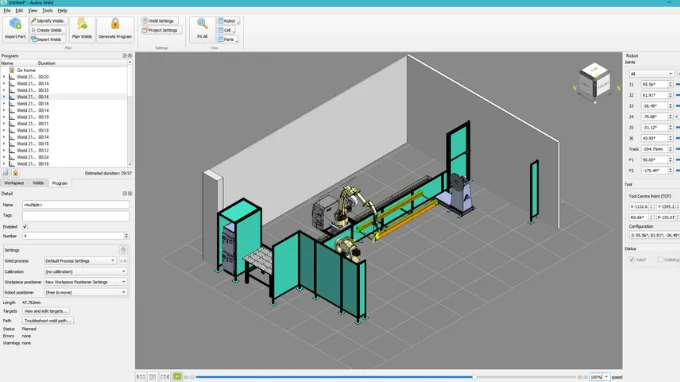Viewport: 680px width, 382px height.
Task: Skip to start of simulation
Action: 141,377
